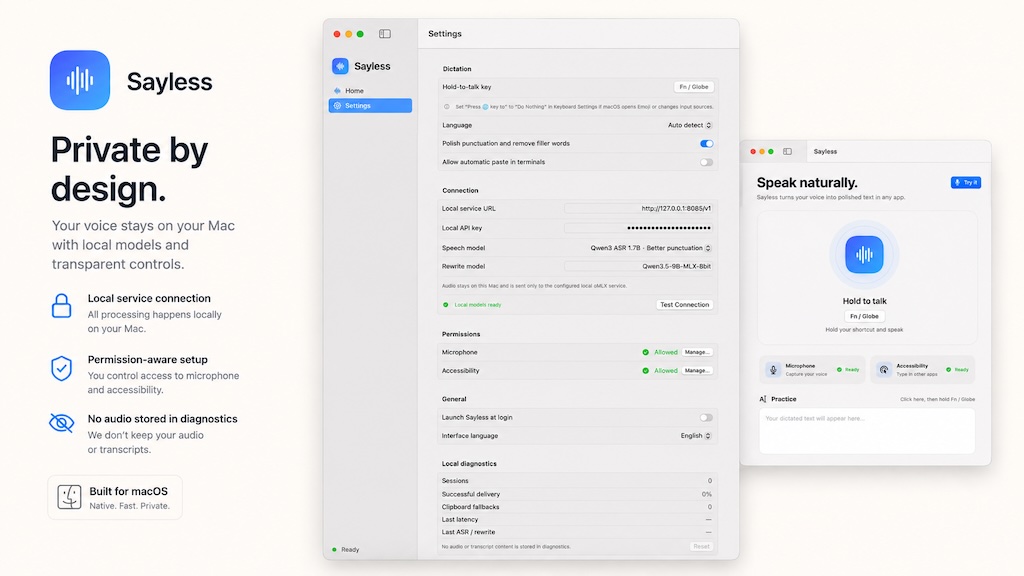The image size is (1024, 576).
Task: Disable Polish punctuation and remove filler words
Action: [706, 144]
